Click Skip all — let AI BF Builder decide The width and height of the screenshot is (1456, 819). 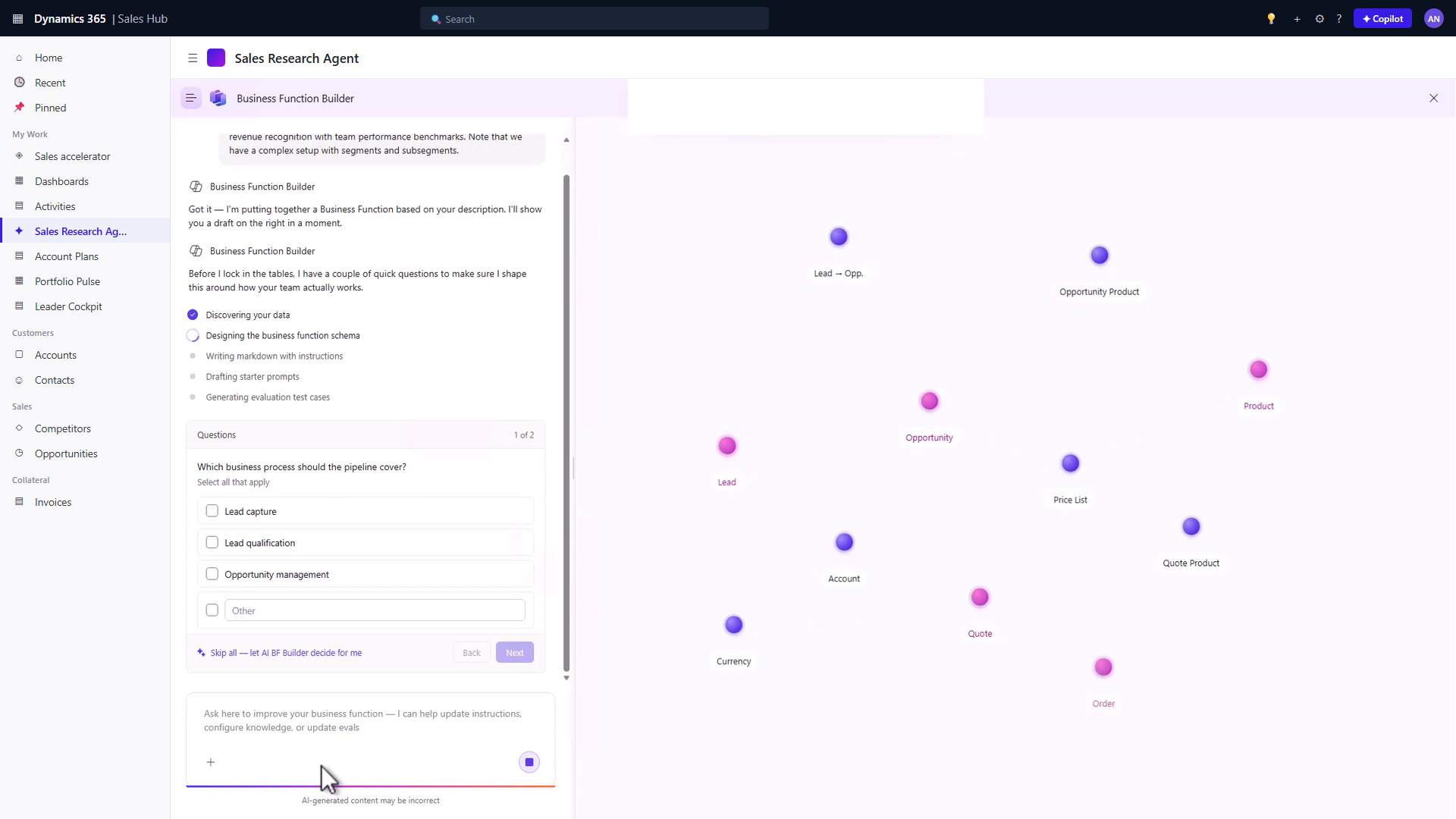(279, 653)
